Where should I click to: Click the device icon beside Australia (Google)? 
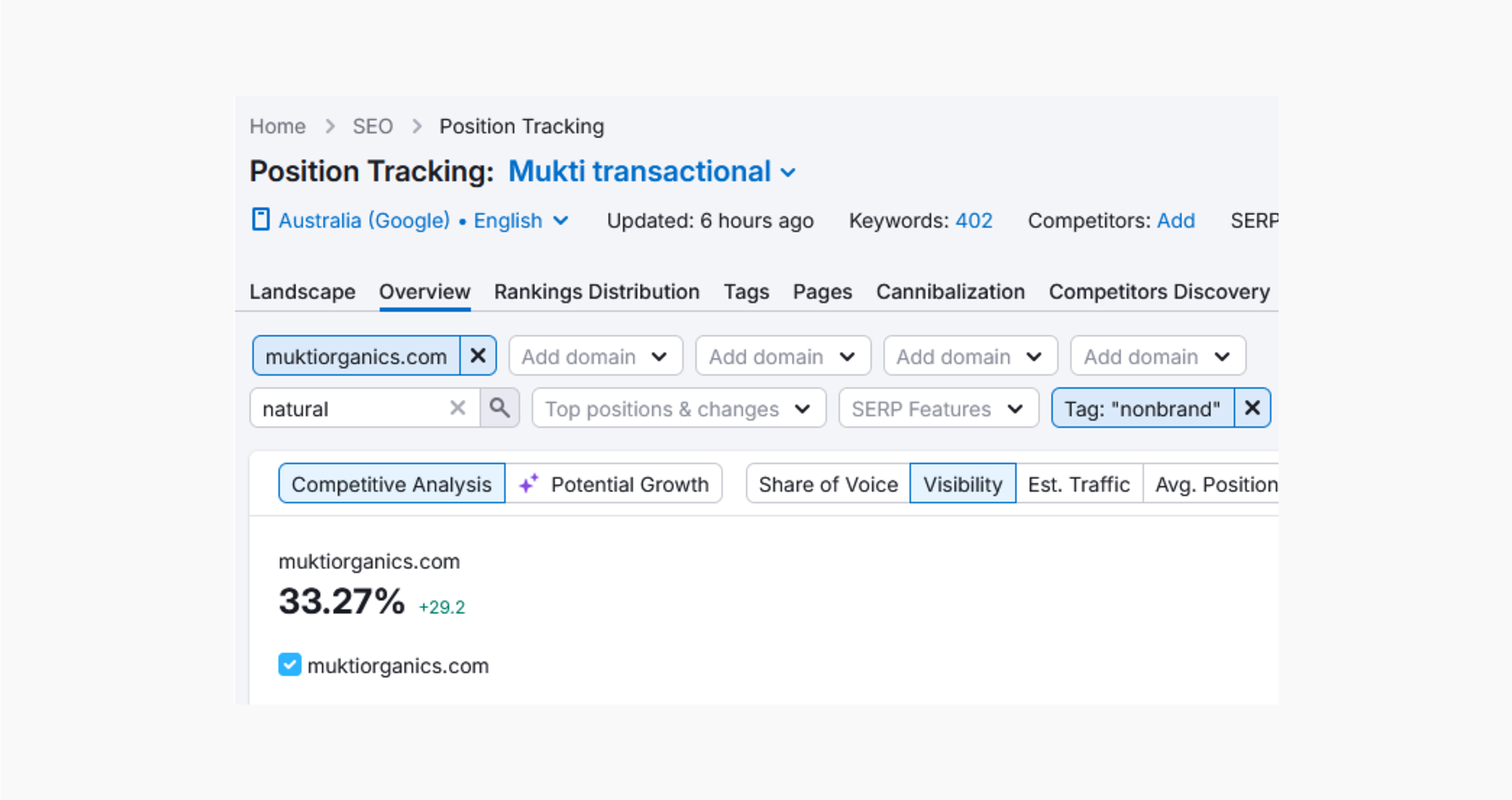pyautogui.click(x=260, y=220)
